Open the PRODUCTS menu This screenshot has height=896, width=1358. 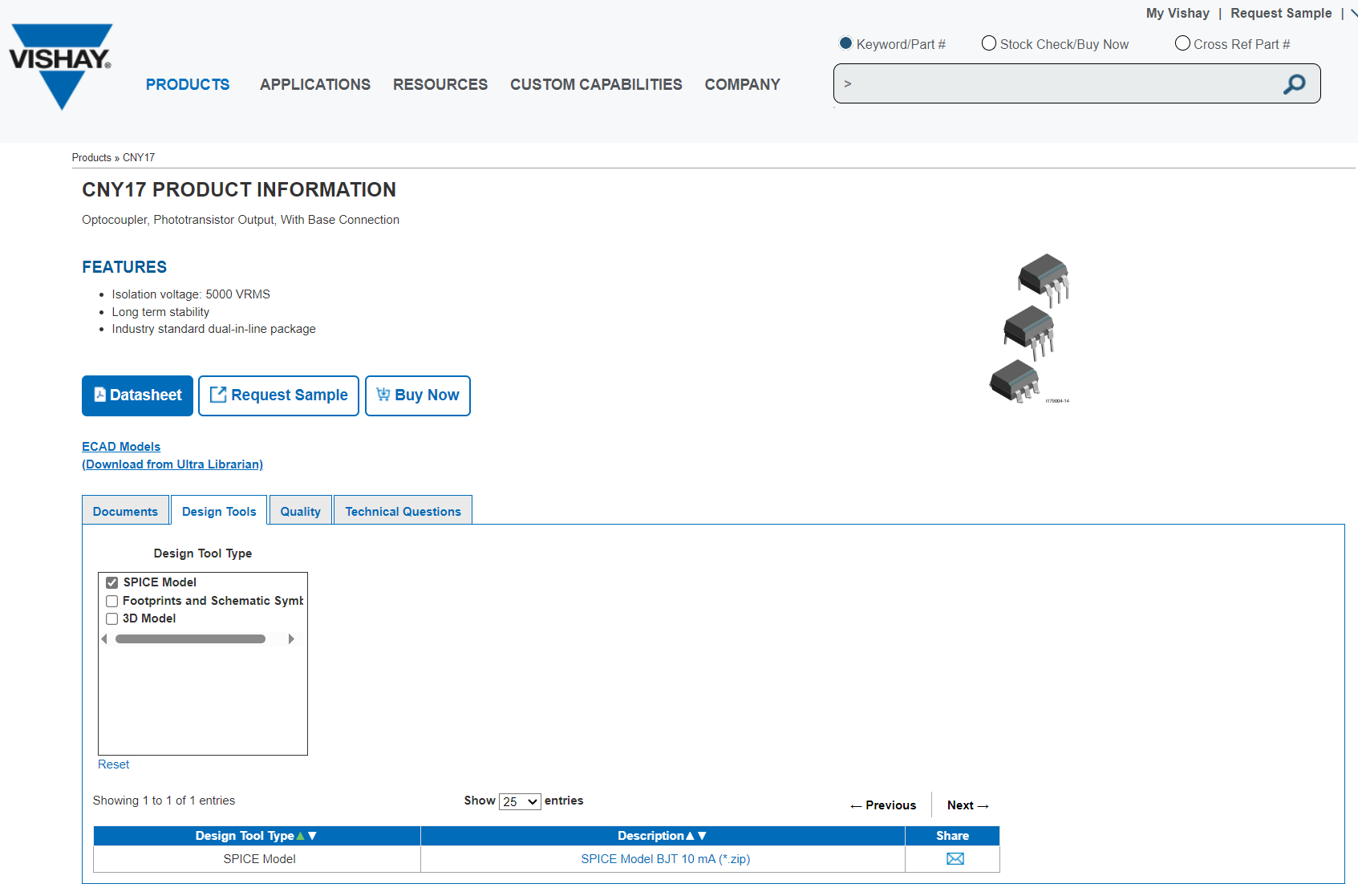click(188, 84)
